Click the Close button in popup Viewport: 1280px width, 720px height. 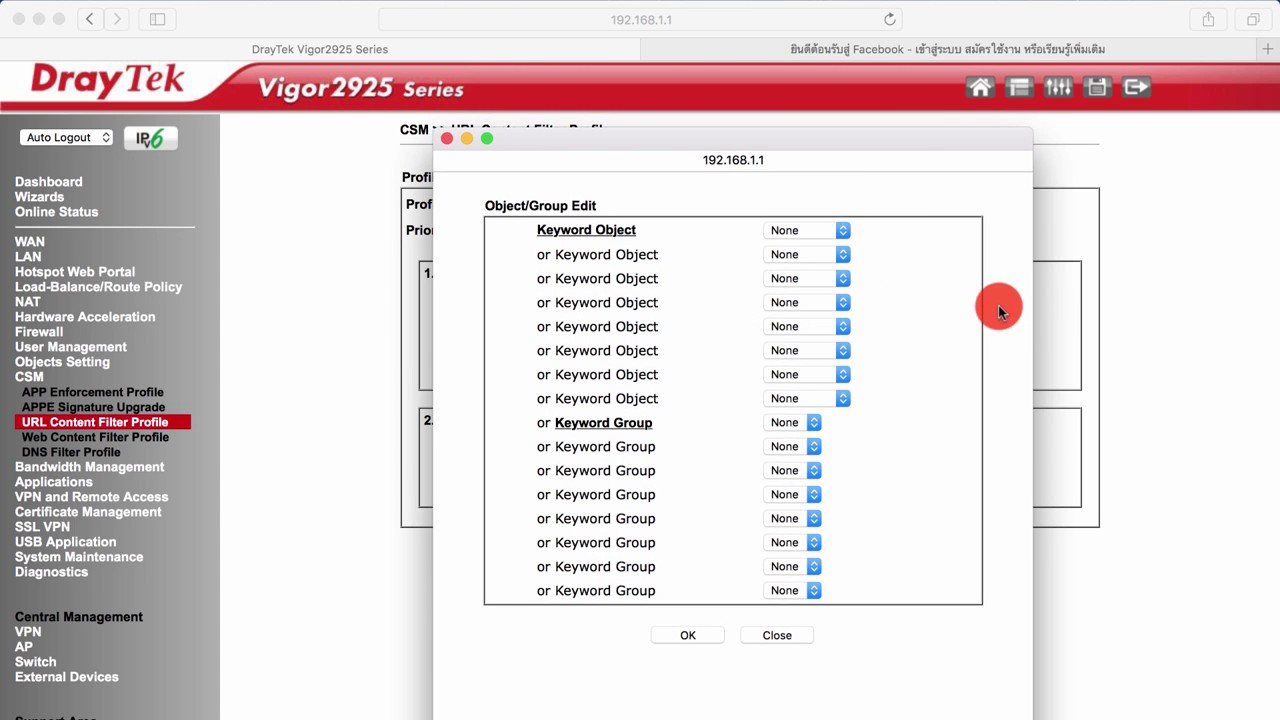click(x=777, y=635)
